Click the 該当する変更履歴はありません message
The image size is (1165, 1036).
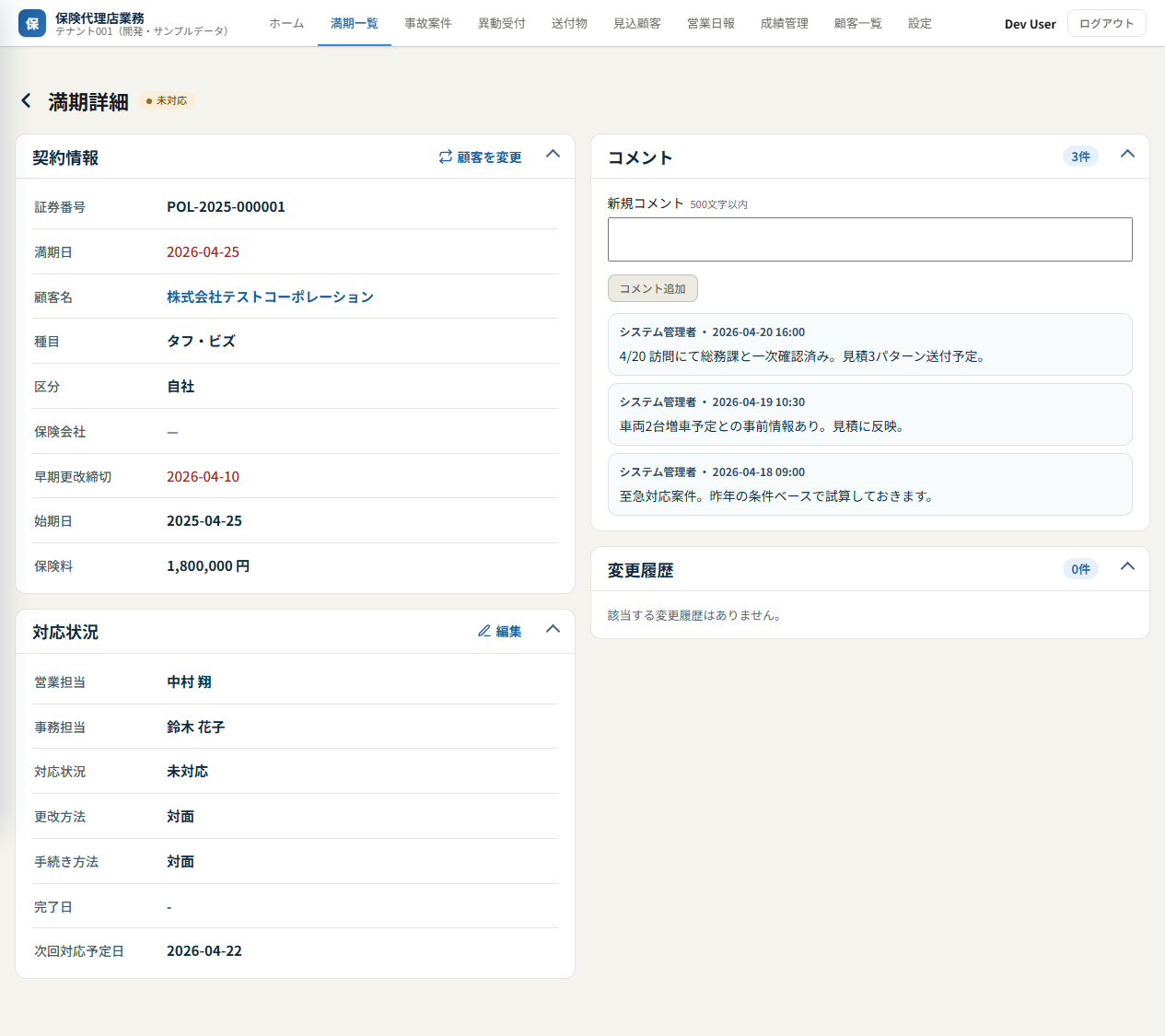click(x=697, y=615)
